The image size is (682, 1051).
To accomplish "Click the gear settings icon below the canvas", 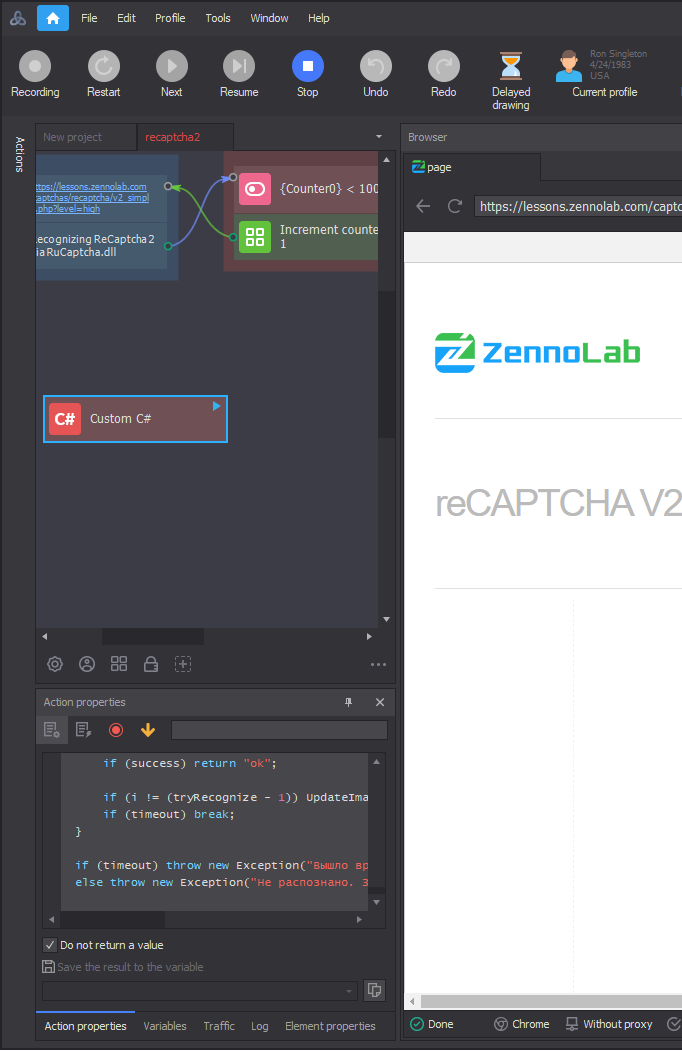I will click(55, 664).
